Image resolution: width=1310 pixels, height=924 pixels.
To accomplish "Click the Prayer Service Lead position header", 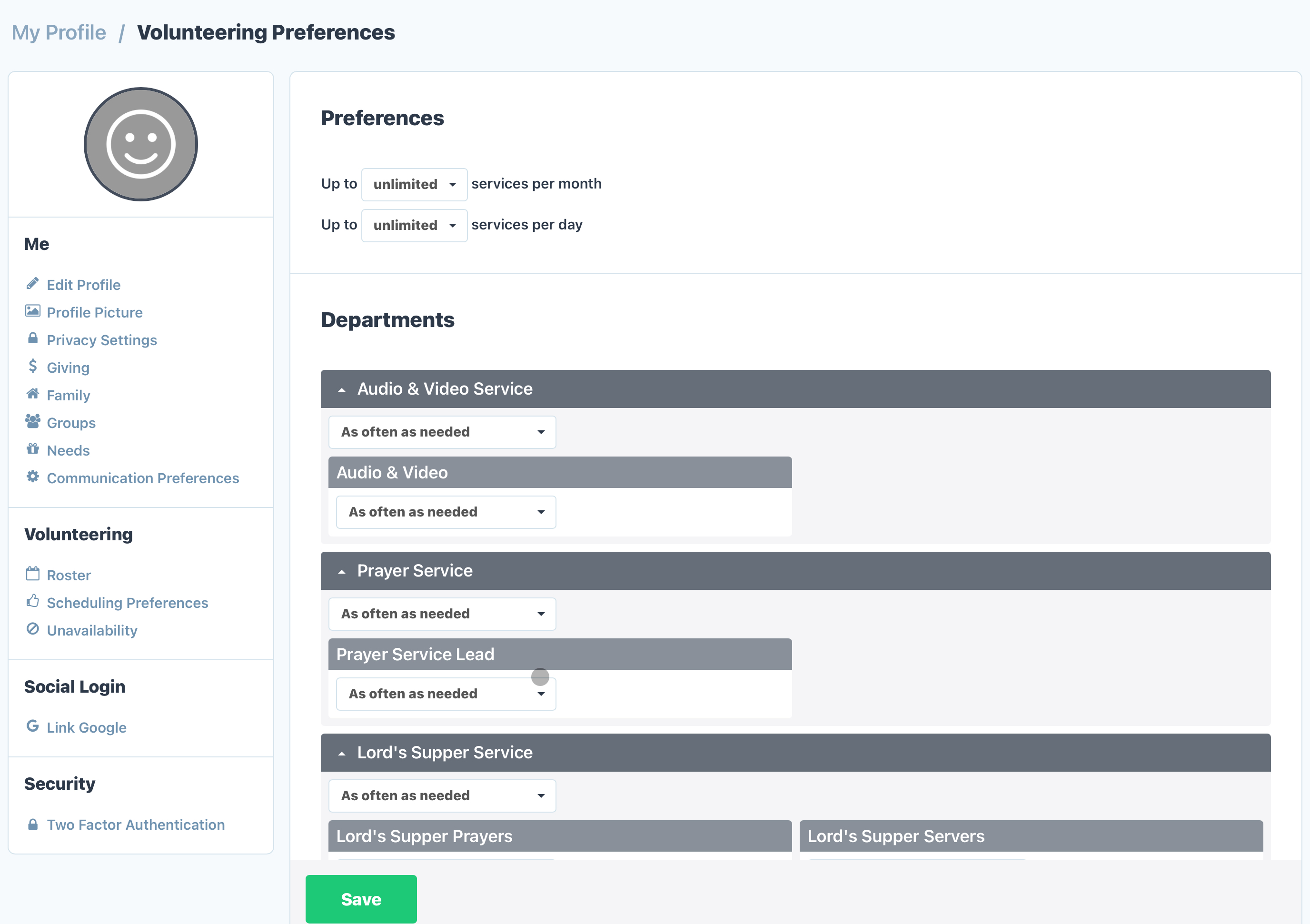I will (560, 654).
